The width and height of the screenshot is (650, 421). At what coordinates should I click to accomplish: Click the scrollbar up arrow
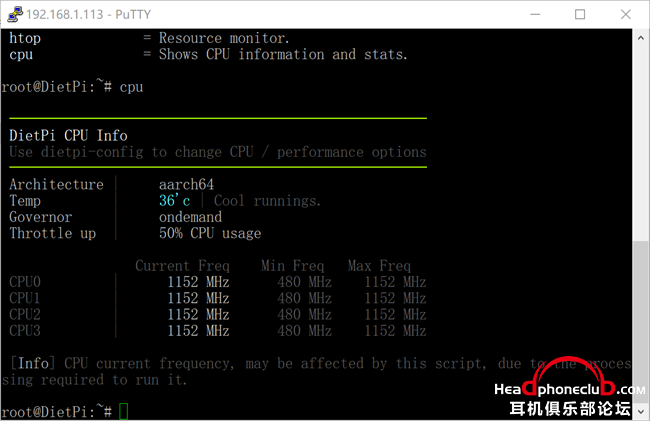click(641, 38)
